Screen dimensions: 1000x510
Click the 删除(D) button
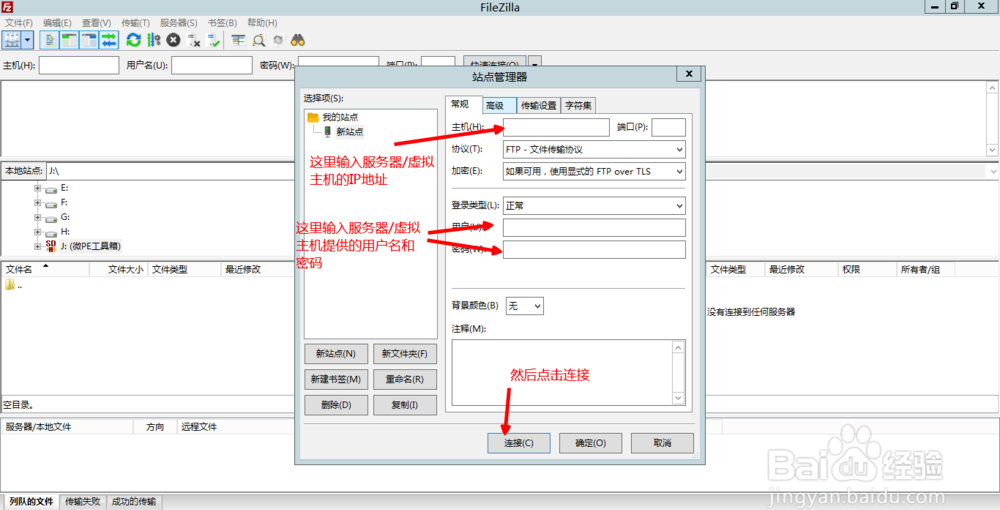(336, 405)
